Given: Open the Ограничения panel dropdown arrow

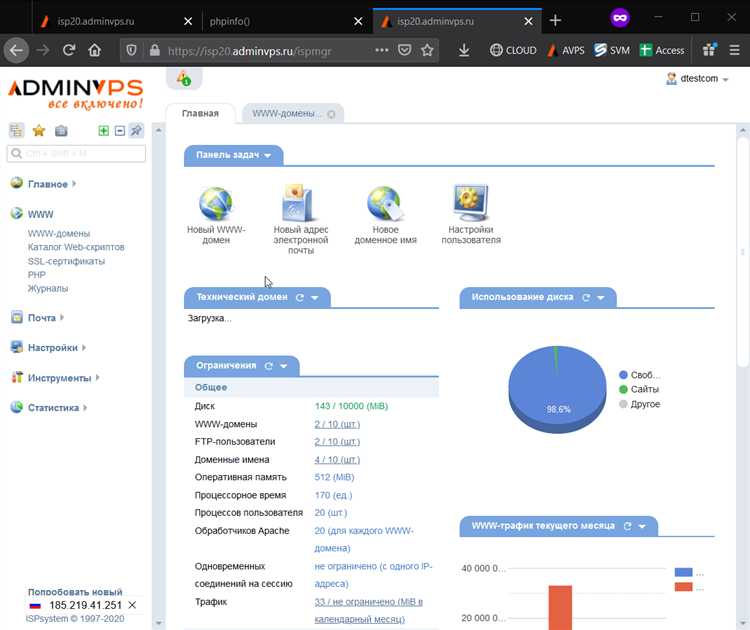Looking at the screenshot, I should [x=284, y=366].
